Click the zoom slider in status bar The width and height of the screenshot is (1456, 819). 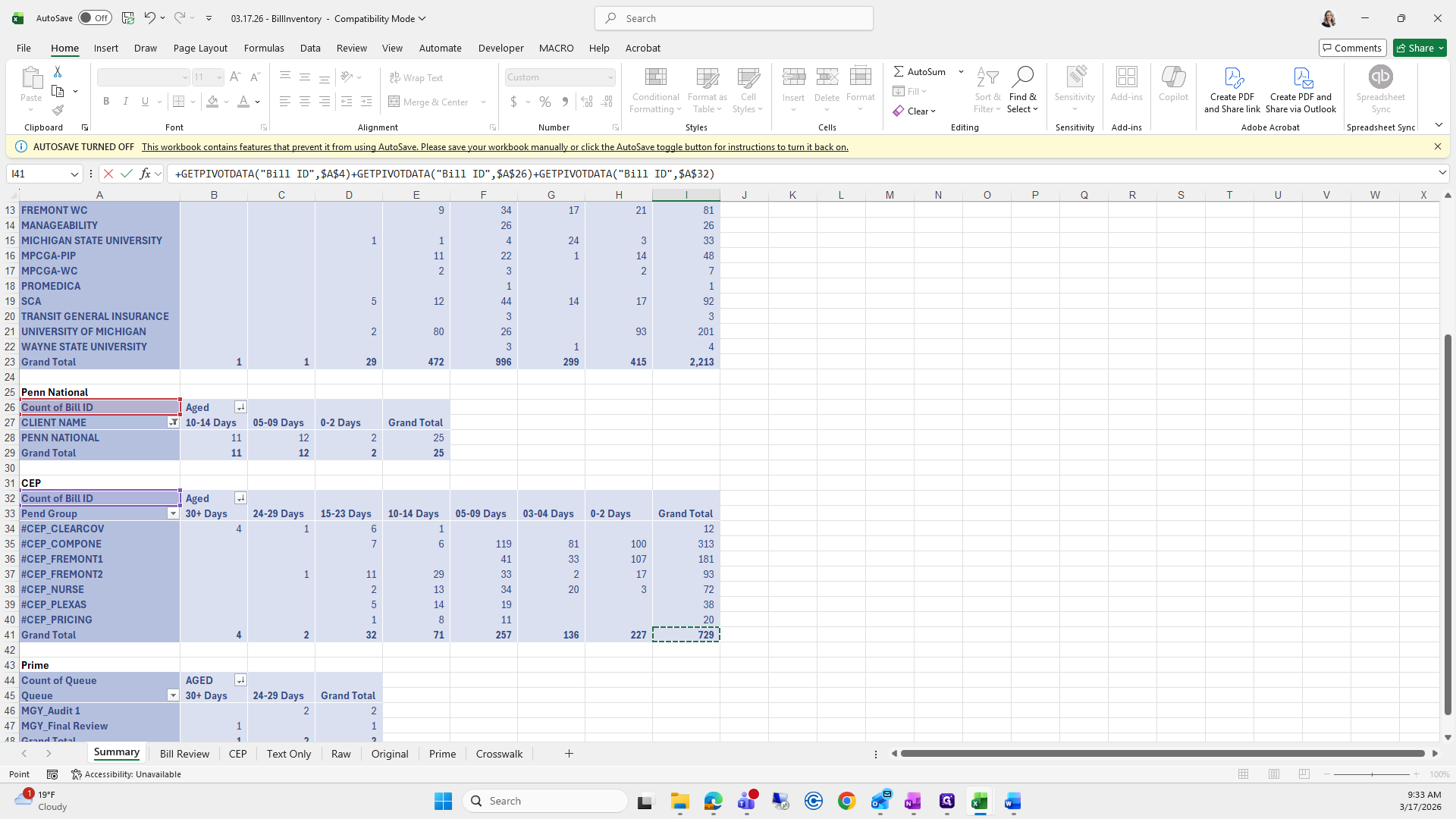pos(1372,774)
